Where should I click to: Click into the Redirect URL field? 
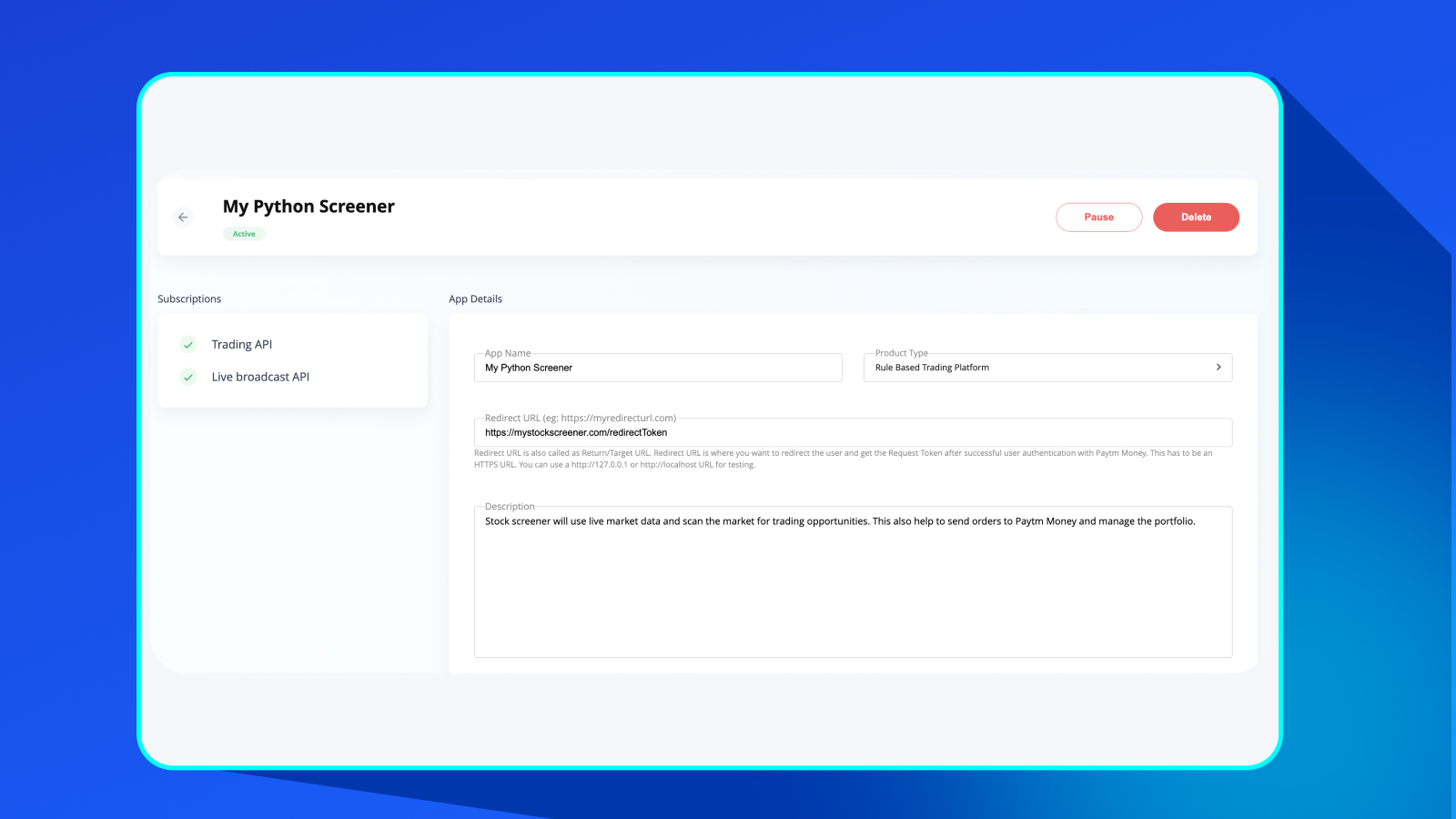852,433
